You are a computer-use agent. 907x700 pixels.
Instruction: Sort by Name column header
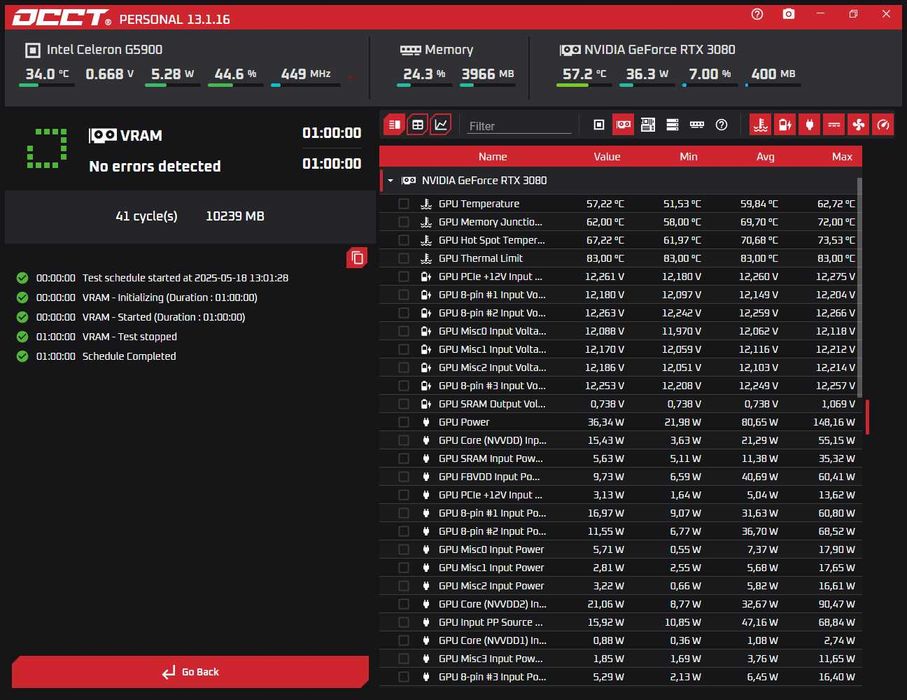click(492, 157)
